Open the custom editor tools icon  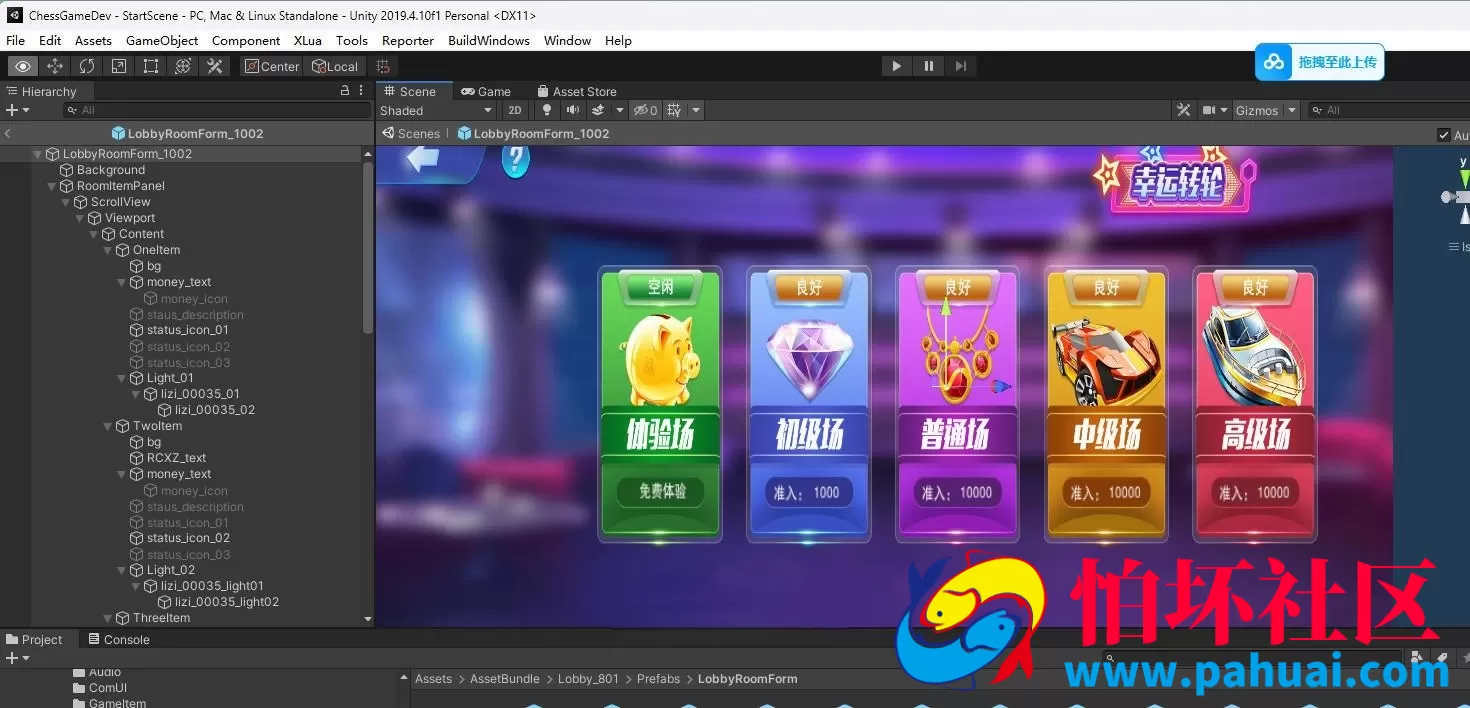(x=215, y=66)
